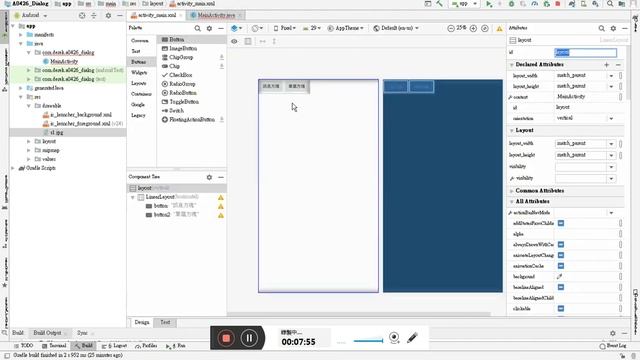Toggle alwaysDrawnWithCache attribute box
Image resolution: width=640 pixels, height=360 pixels.
click(x=561, y=244)
